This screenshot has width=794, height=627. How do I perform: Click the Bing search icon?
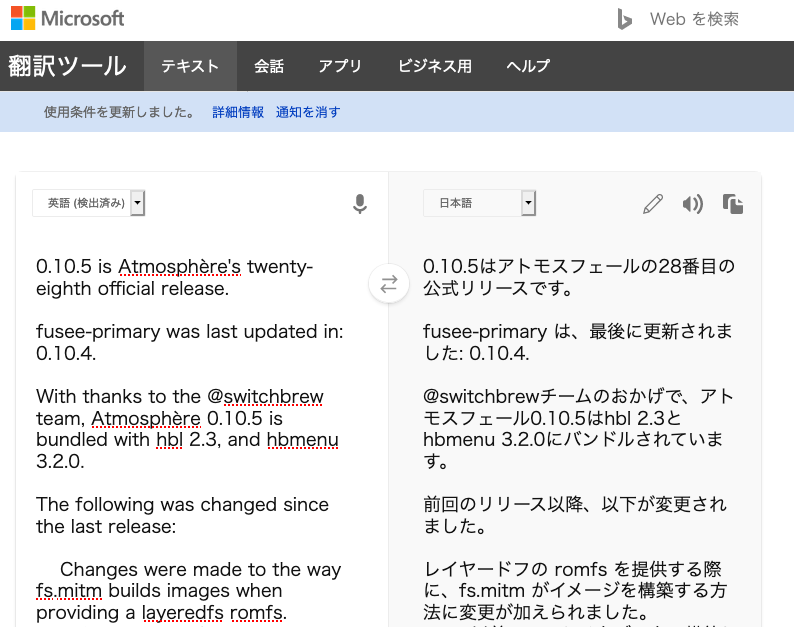click(x=624, y=19)
